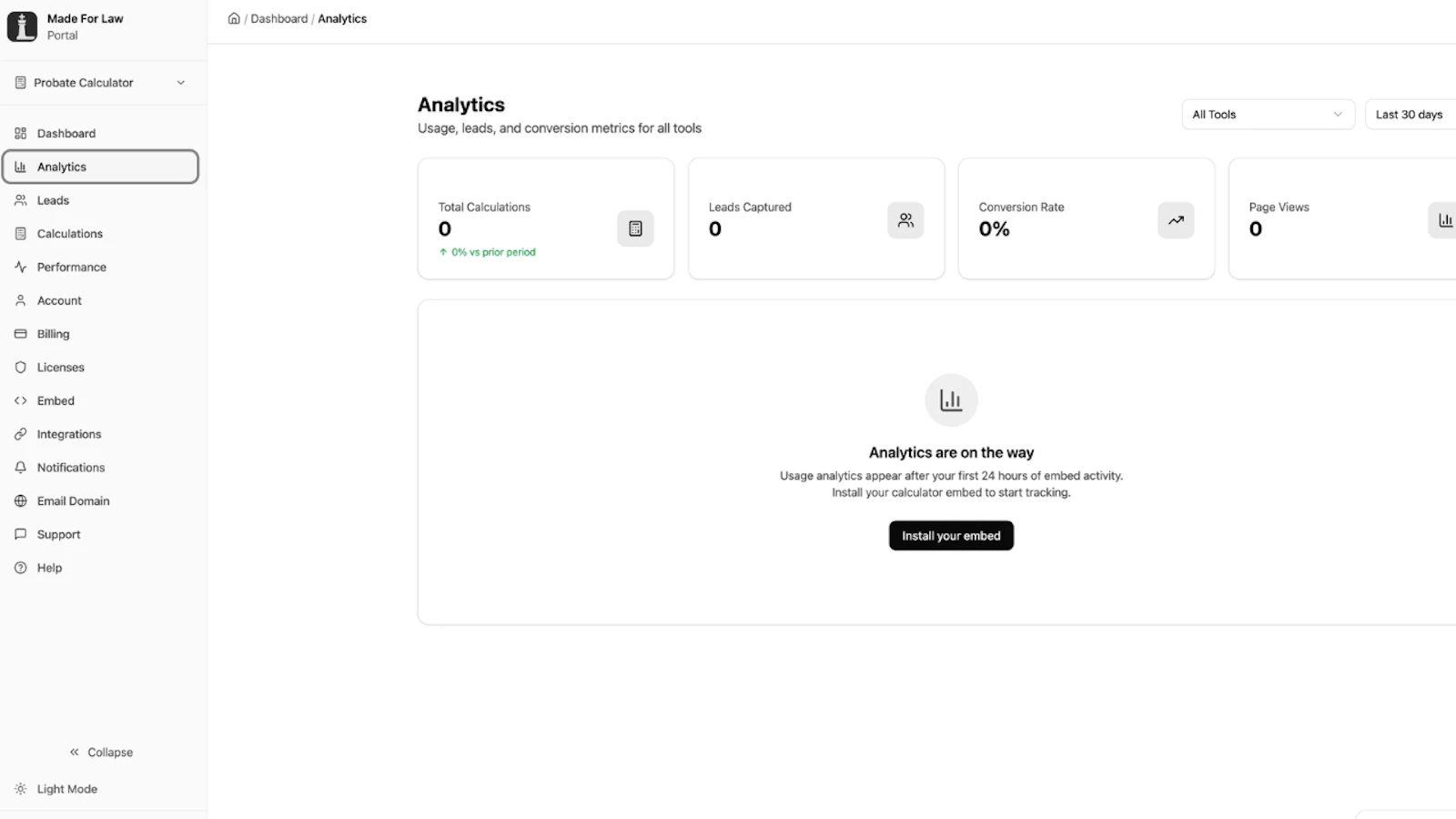Click the Billing card icon in sidebar
The width and height of the screenshot is (1456, 819).
(20, 334)
